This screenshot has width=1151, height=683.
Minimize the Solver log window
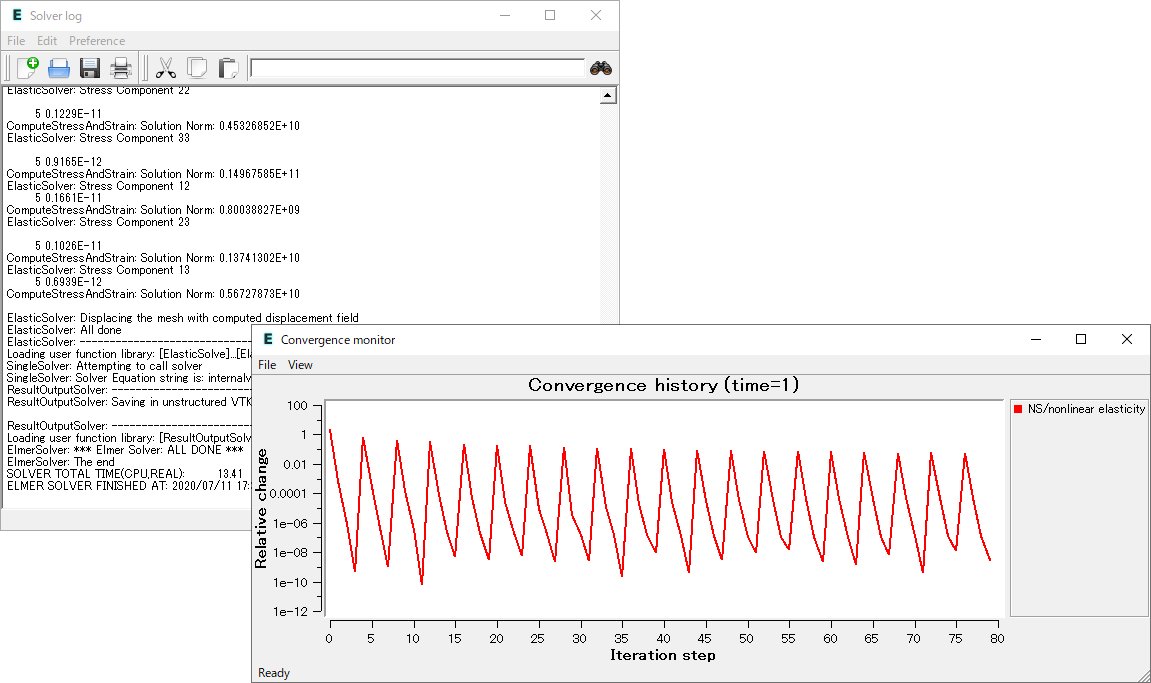505,15
